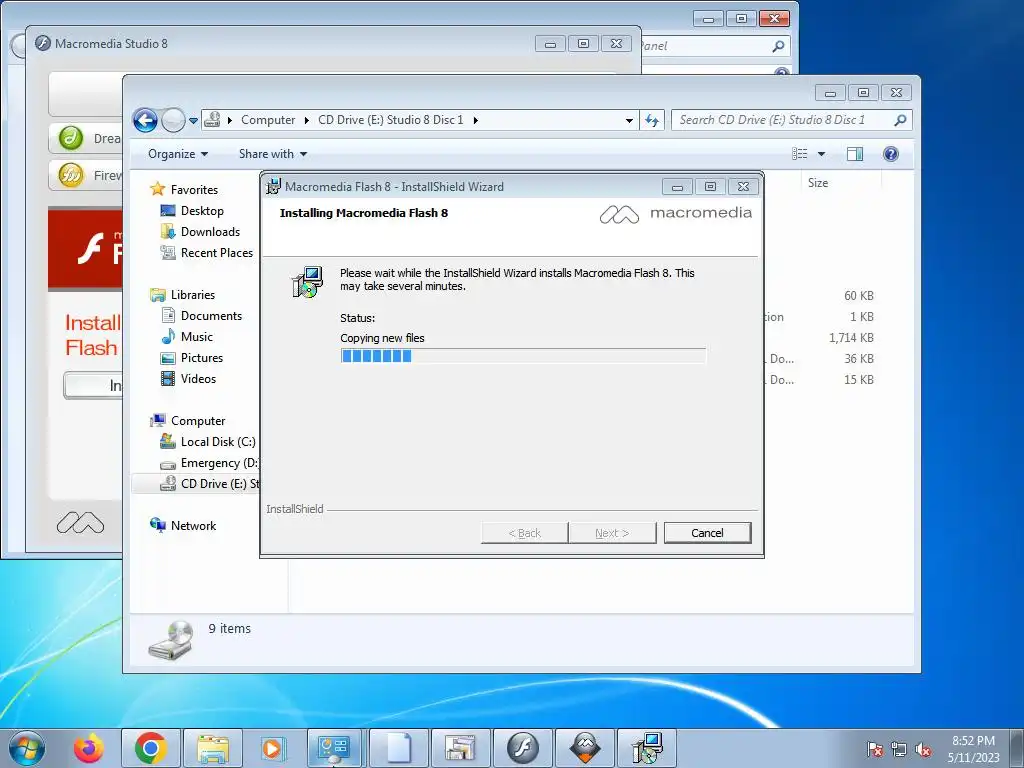The width and height of the screenshot is (1024, 768).
Task: Change the view with the view icon
Action: (799, 154)
